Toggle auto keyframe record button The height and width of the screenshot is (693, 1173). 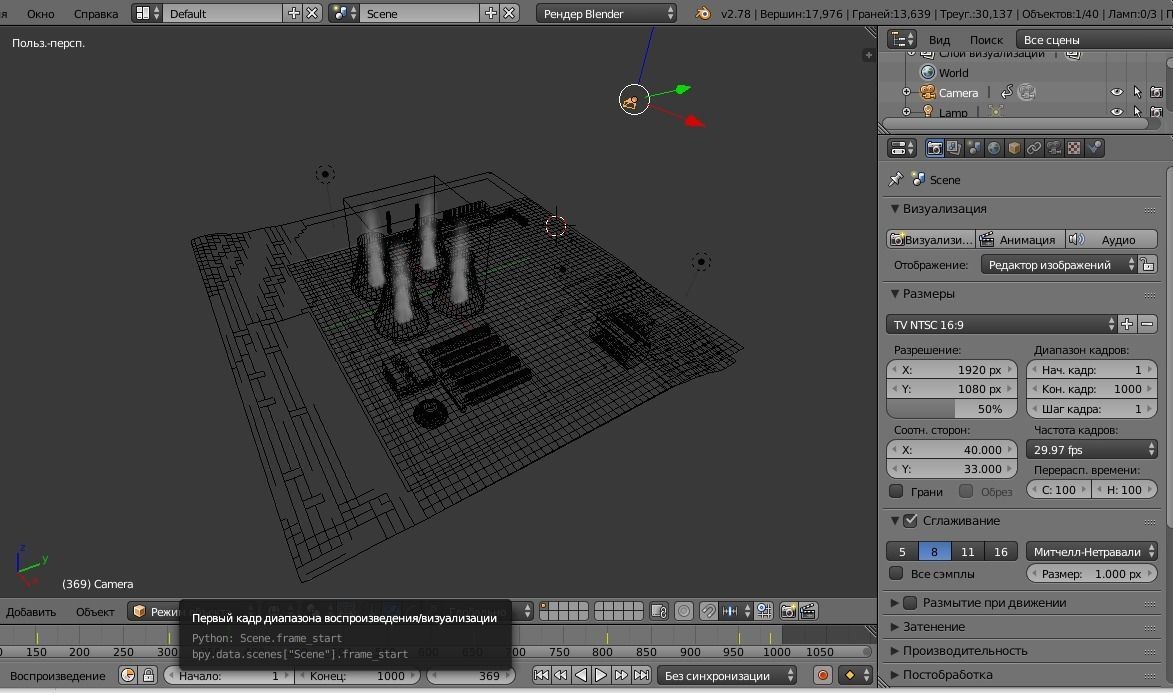point(823,676)
